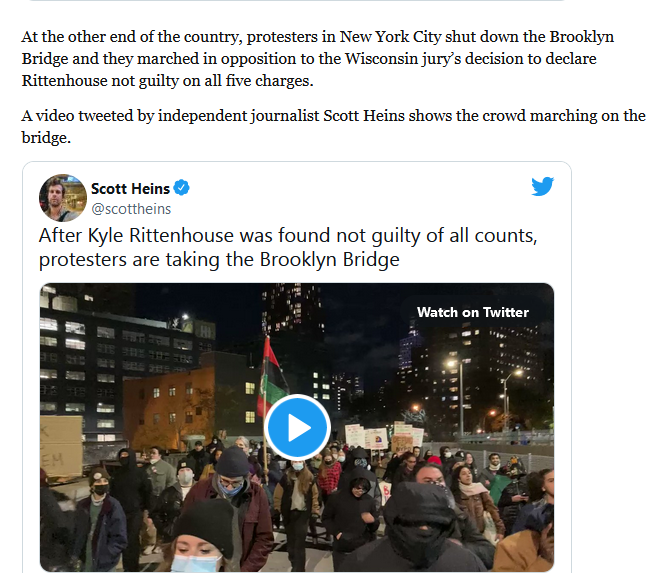This screenshot has height=573, width=656.
Task: Click the Scott Heins display name
Action: (130, 189)
